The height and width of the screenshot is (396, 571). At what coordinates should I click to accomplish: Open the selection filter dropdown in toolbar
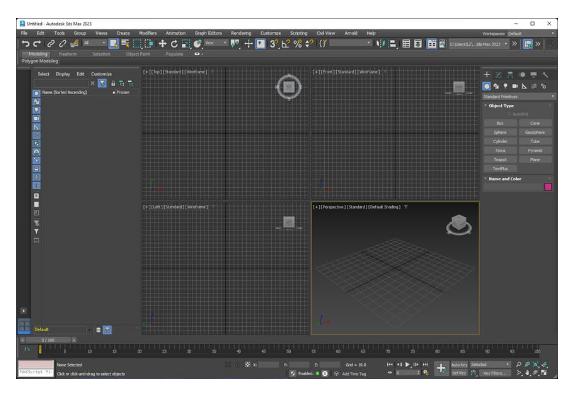[94, 43]
